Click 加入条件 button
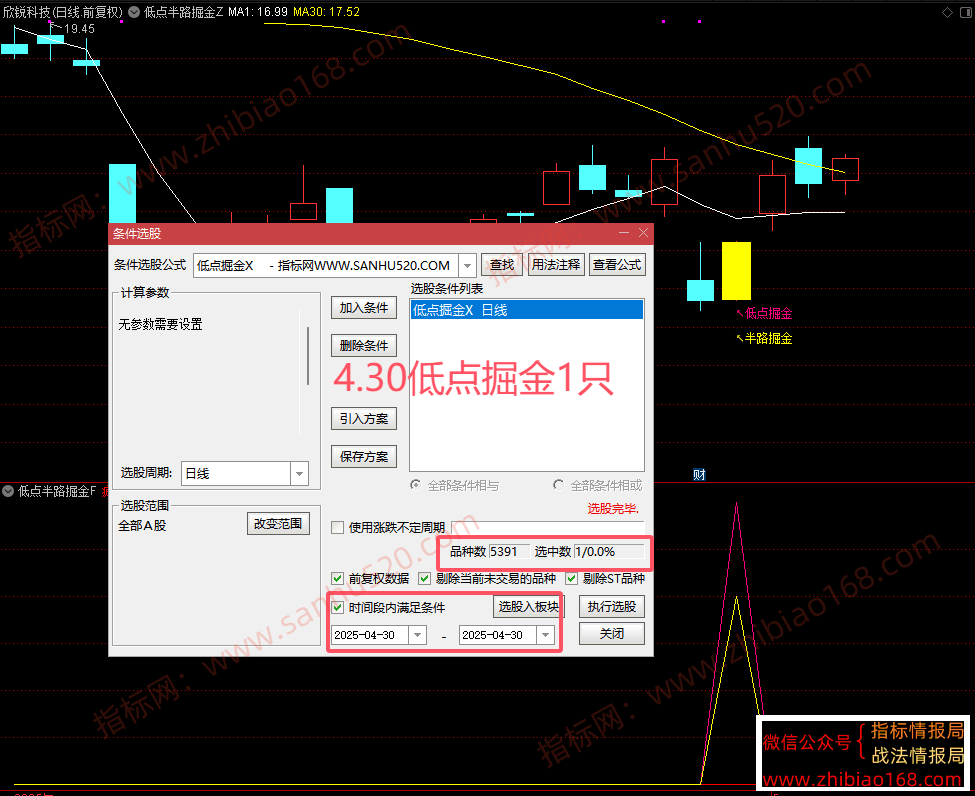This screenshot has width=975, height=796. pyautogui.click(x=364, y=308)
